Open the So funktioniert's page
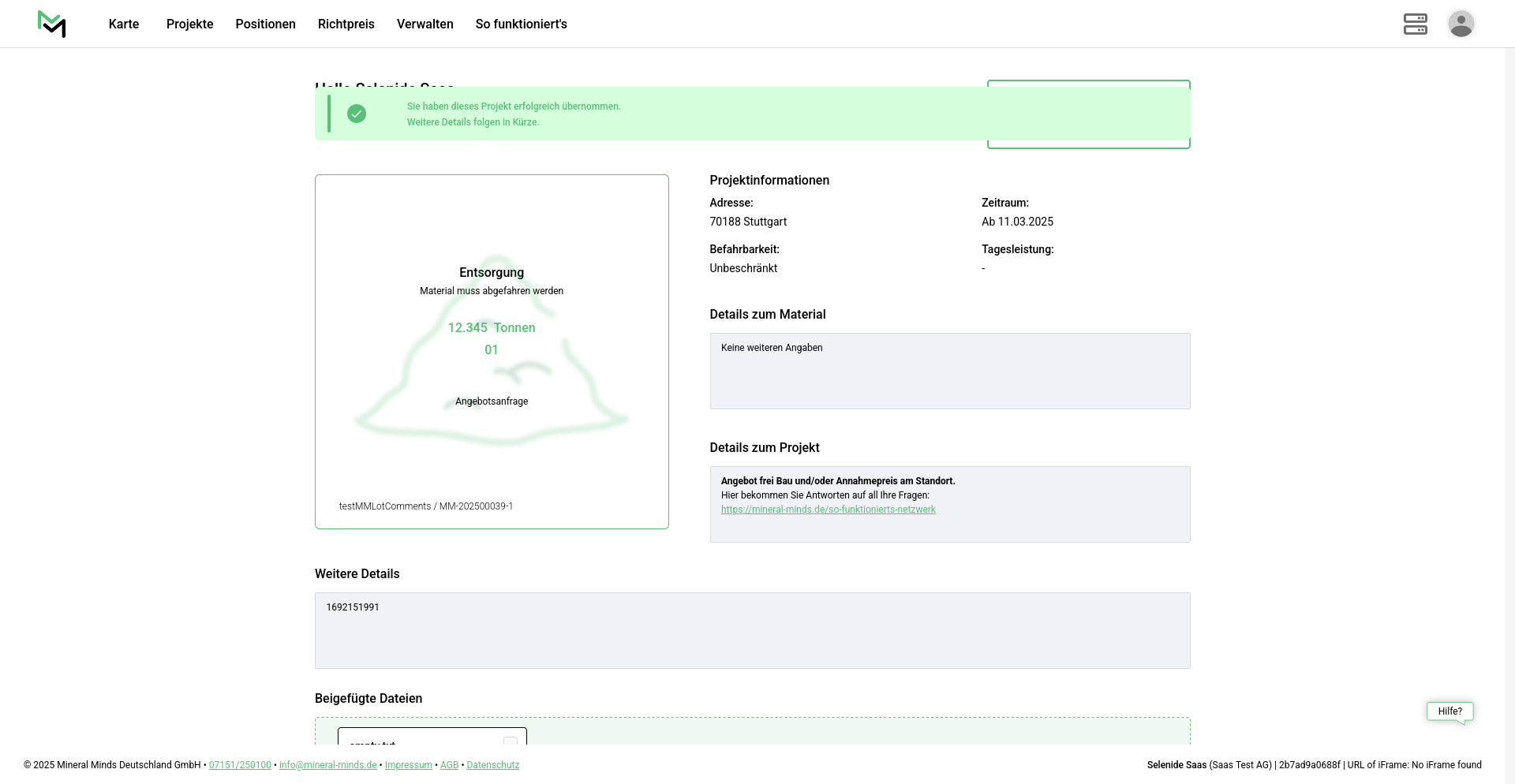 coord(521,24)
